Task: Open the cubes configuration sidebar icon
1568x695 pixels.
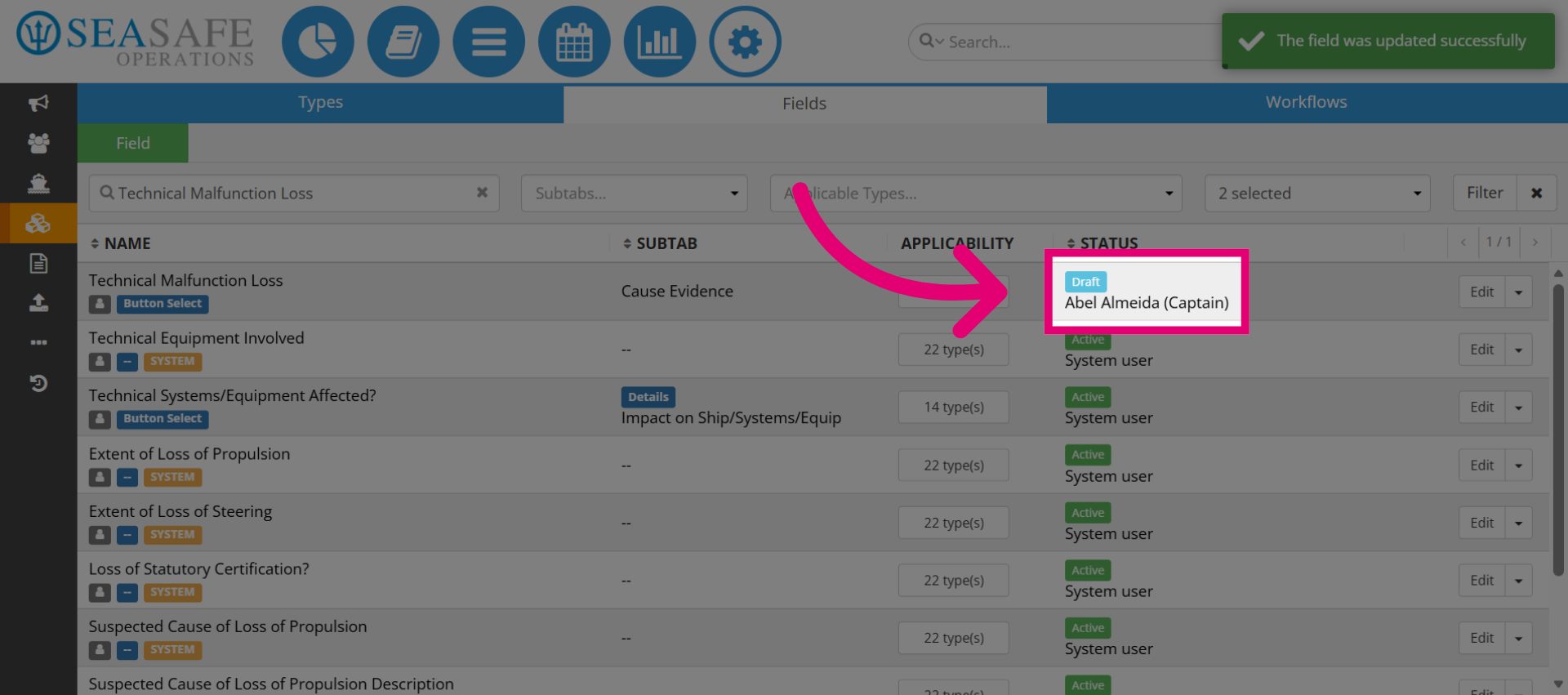Action: [38, 223]
